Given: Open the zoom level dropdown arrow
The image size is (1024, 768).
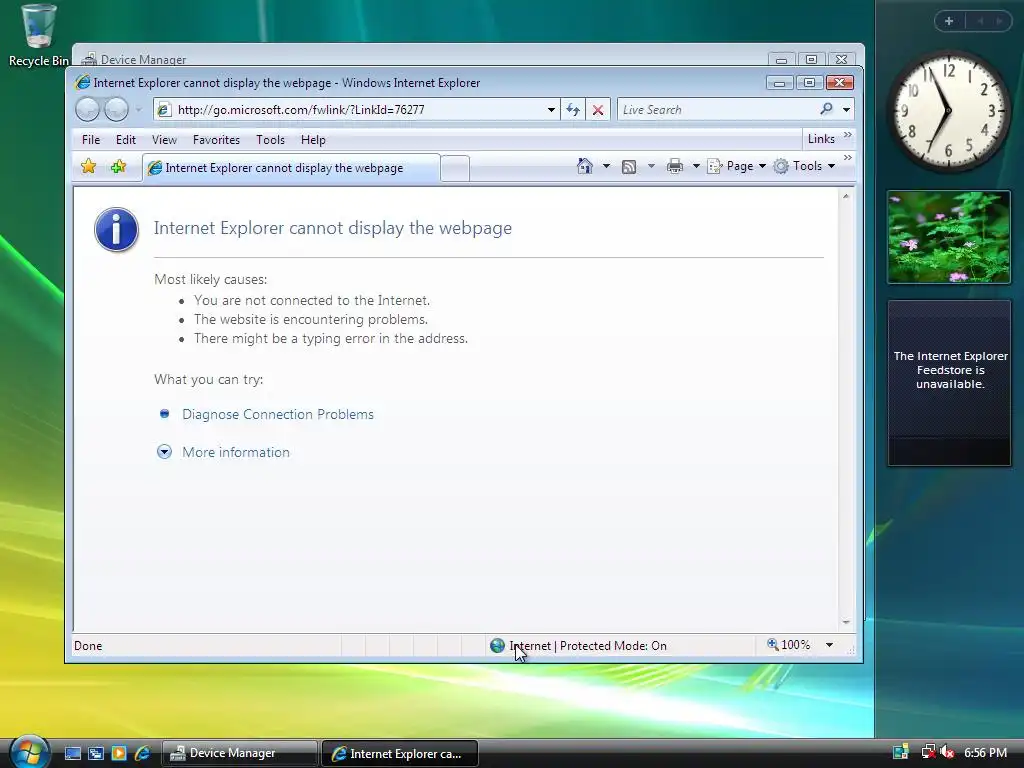Looking at the screenshot, I should point(829,645).
